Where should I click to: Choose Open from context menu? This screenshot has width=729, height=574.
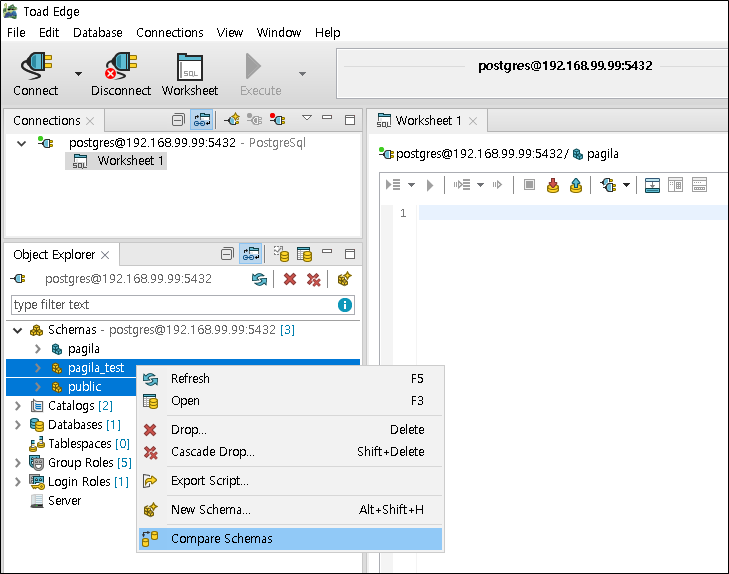(x=290, y=401)
